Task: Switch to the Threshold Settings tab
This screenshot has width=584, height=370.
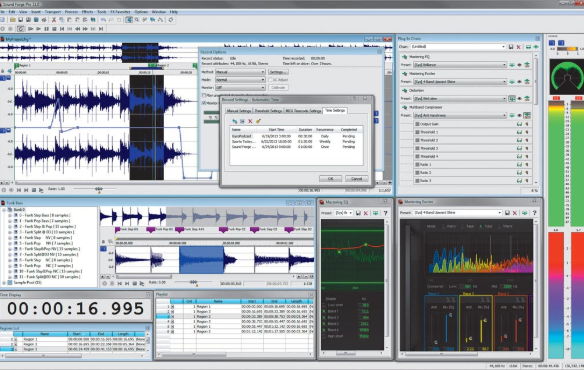Action: click(x=268, y=111)
